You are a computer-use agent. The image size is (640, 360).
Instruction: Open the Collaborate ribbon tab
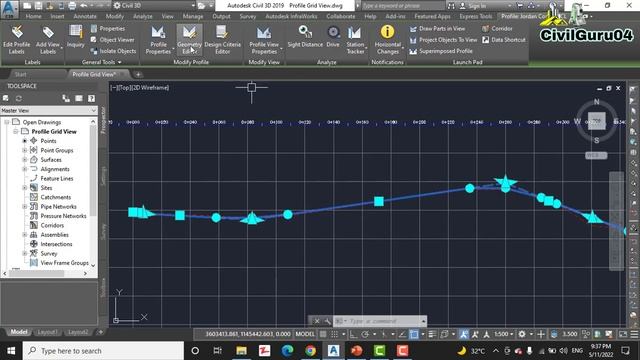(x=341, y=16)
